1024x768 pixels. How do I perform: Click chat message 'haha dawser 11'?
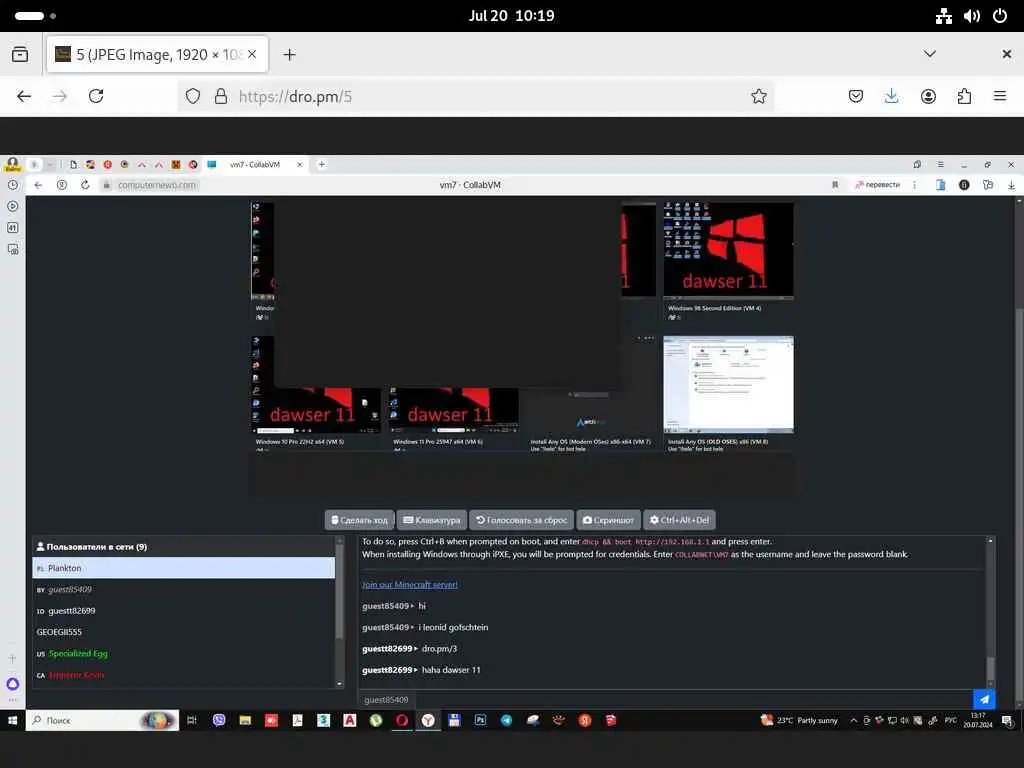pos(451,670)
